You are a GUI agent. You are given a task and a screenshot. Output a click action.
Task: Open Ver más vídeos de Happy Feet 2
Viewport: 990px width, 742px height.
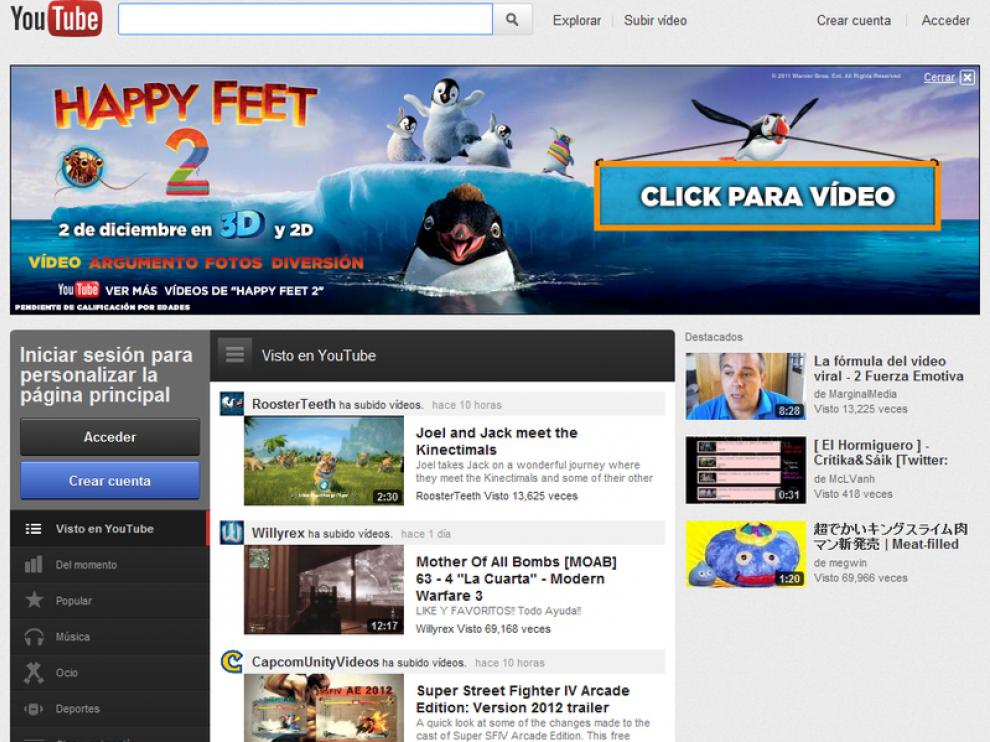[190, 290]
